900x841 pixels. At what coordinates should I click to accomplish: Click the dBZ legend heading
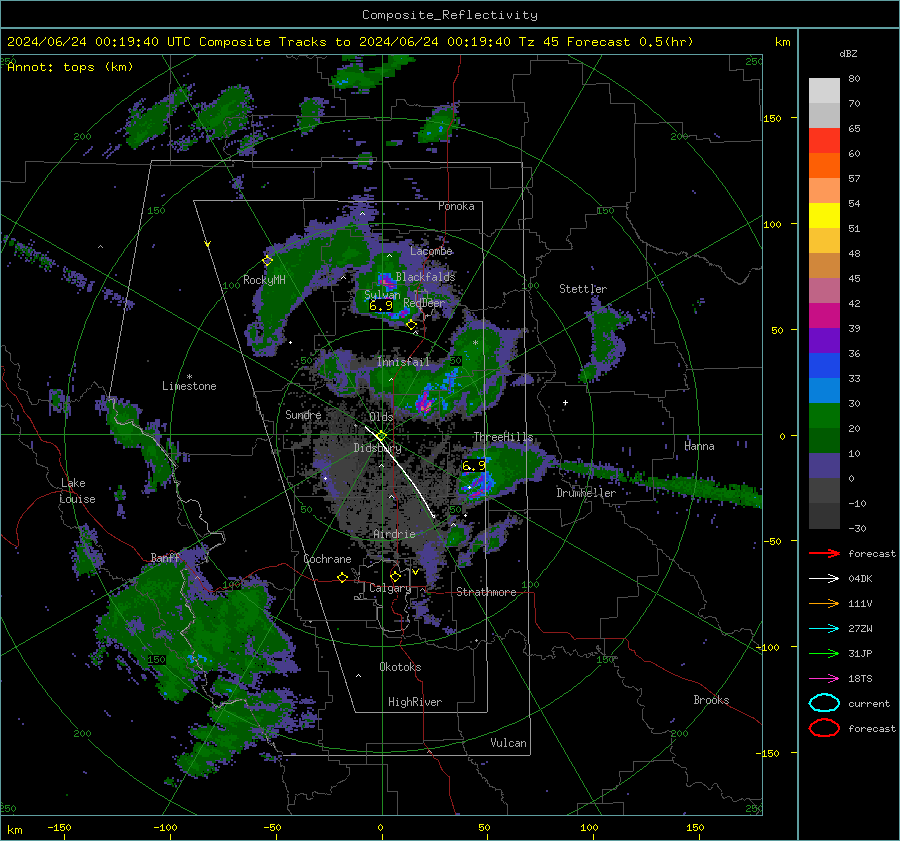pos(848,53)
